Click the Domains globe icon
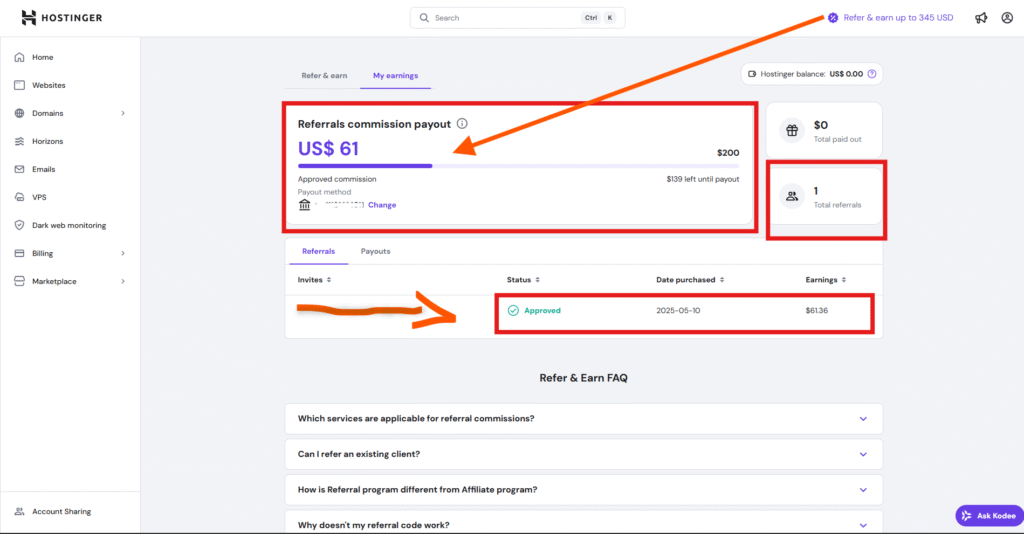 pos(20,114)
